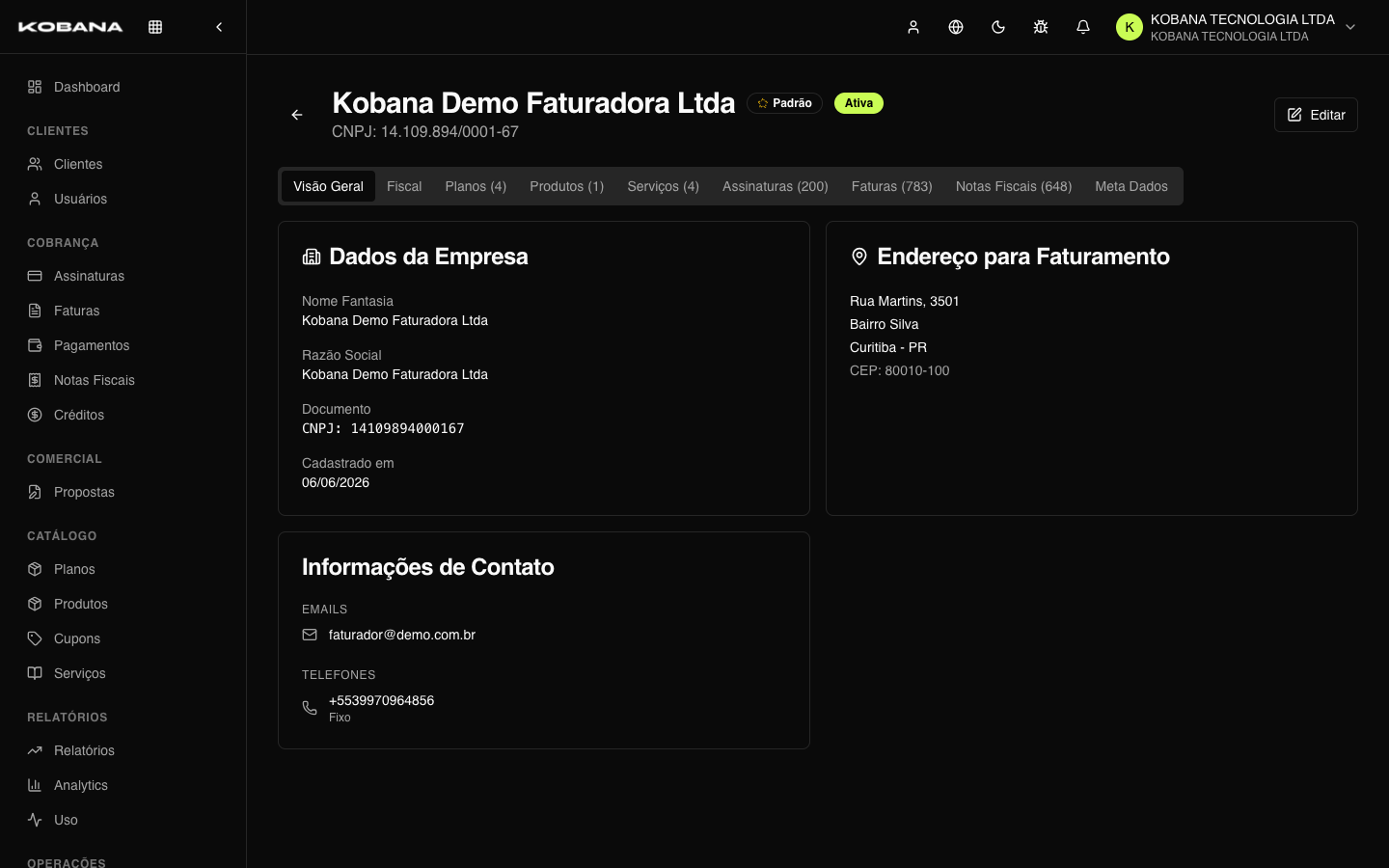
Task: Click the Serviços book icon in sidebar
Action: coord(35,673)
